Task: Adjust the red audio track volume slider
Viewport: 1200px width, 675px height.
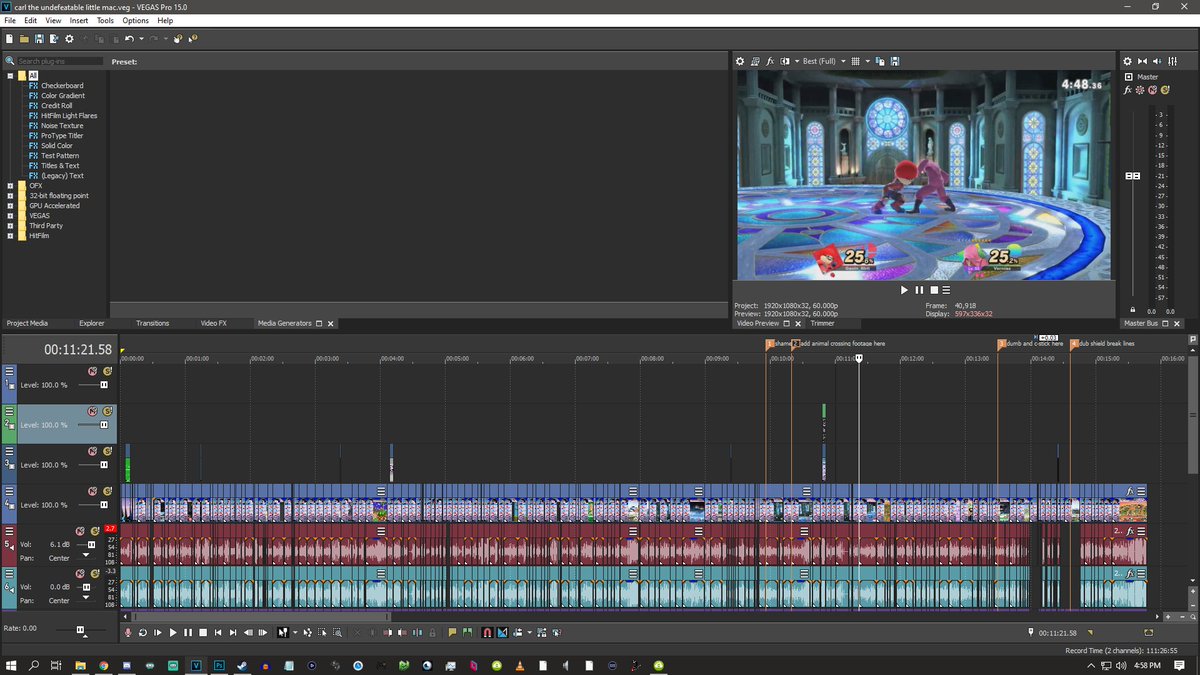Action: pos(92,545)
